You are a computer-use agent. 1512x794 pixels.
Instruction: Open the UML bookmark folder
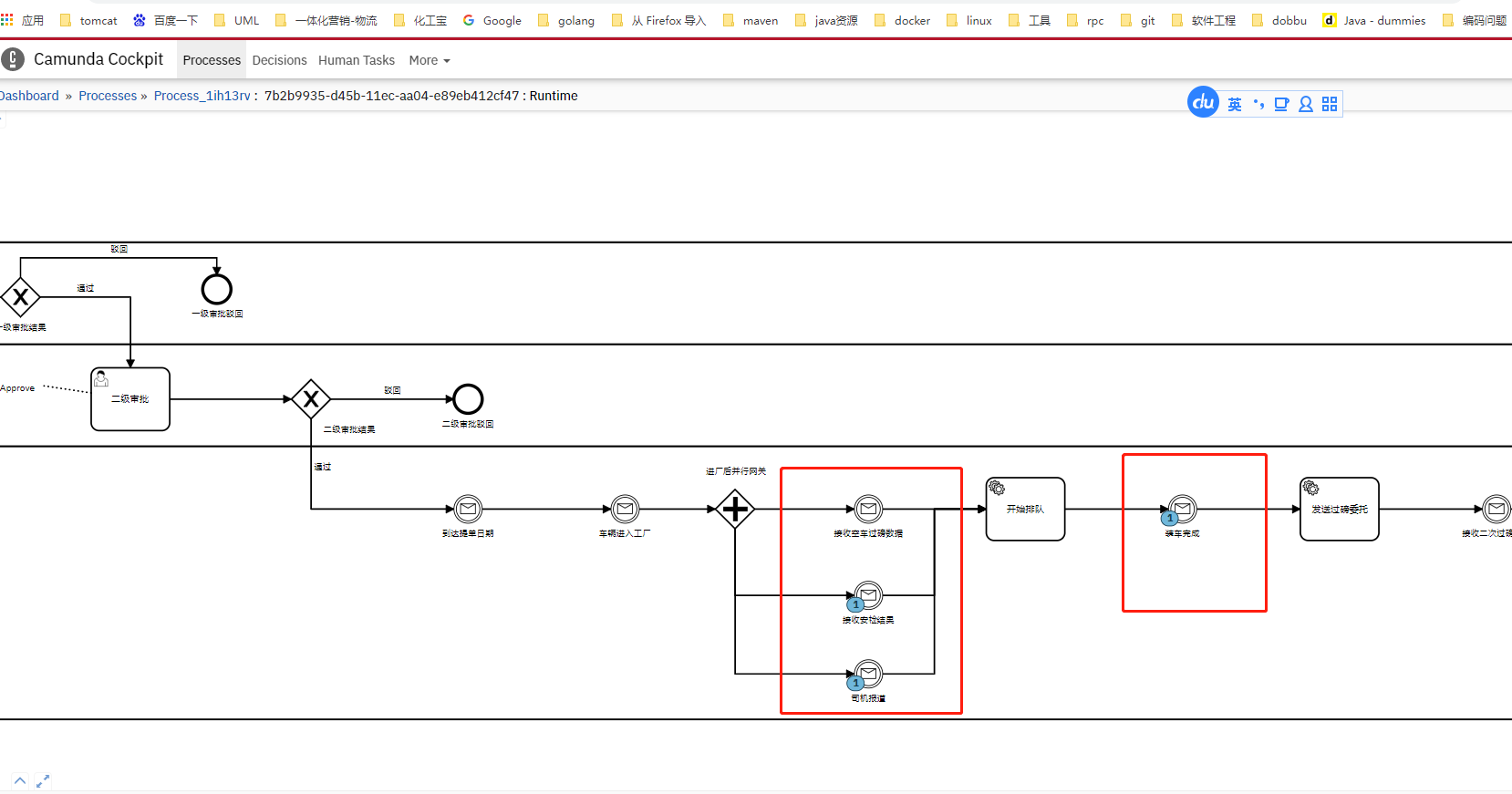click(x=237, y=20)
